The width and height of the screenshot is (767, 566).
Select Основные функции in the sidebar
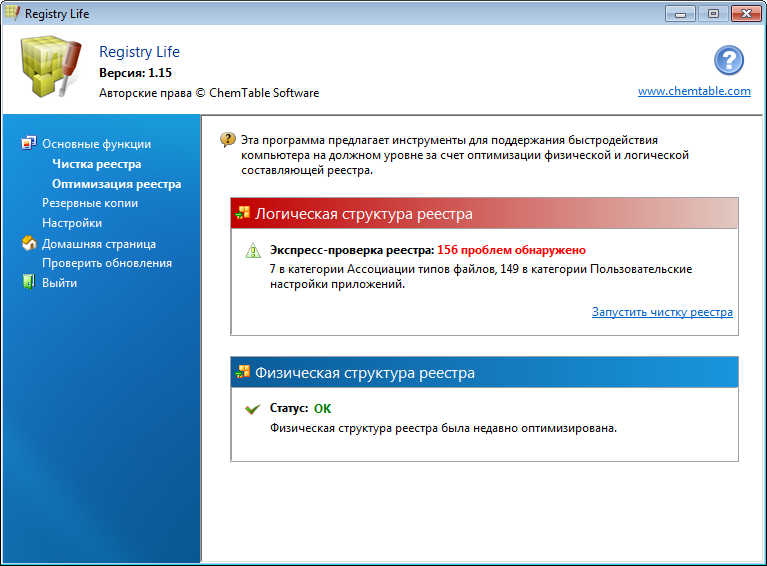click(96, 144)
